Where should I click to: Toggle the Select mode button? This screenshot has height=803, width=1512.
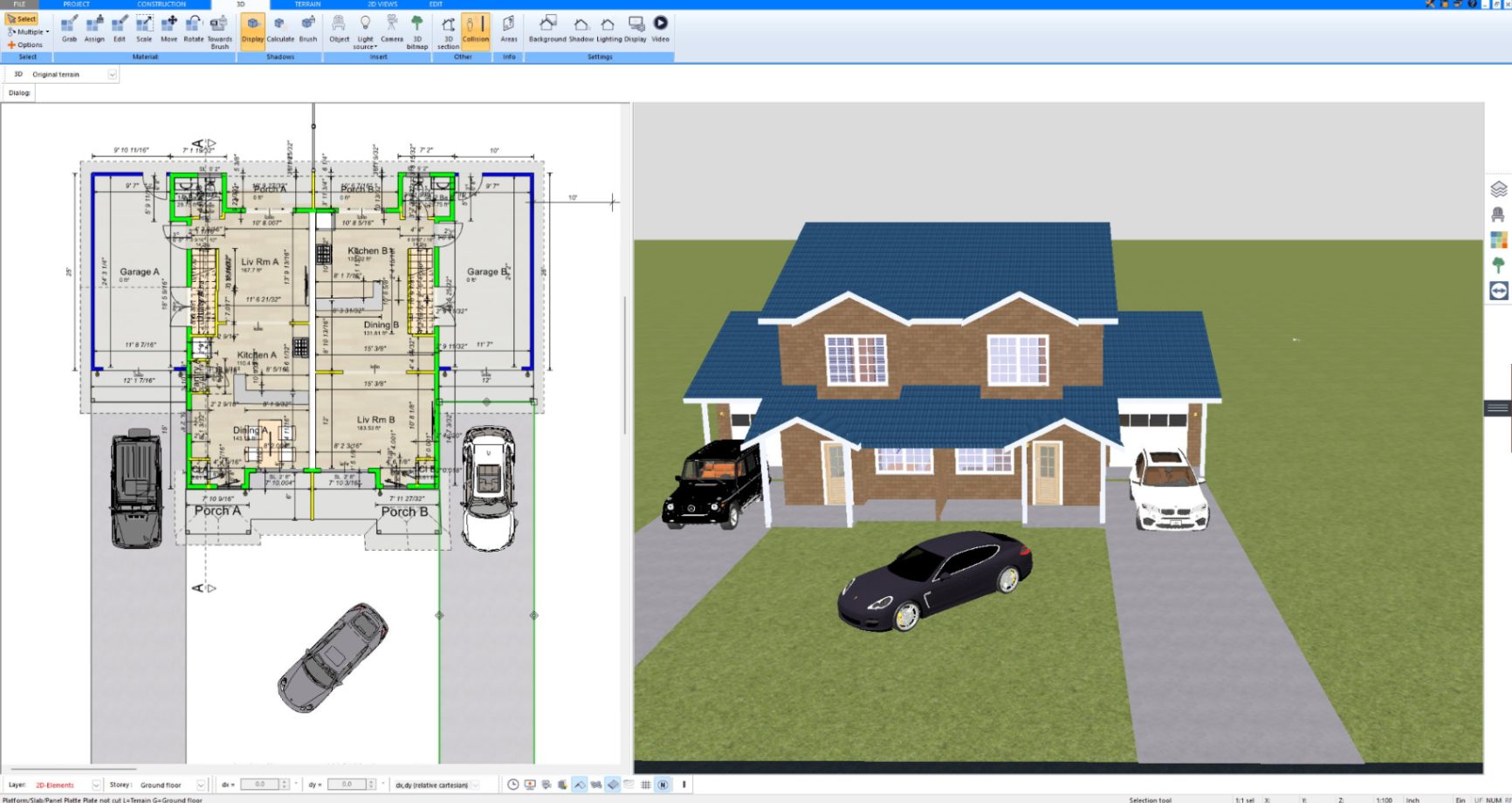point(22,19)
